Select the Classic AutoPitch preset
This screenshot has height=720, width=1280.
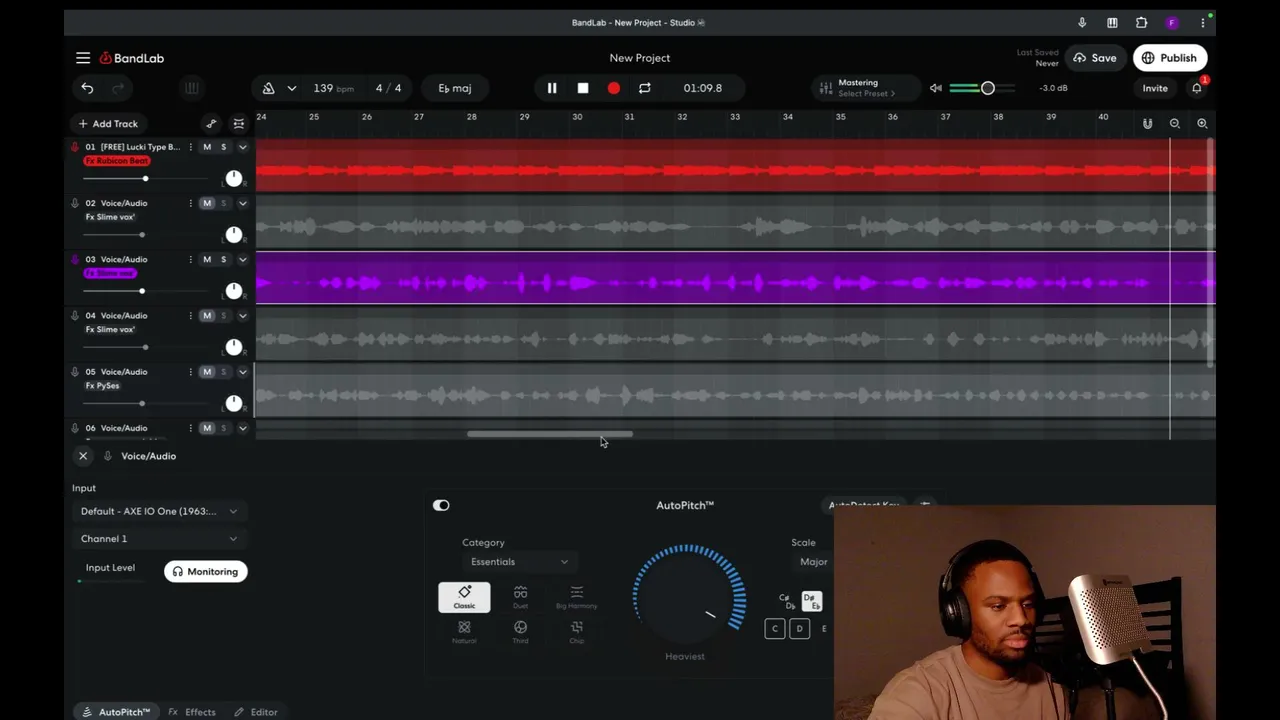(464, 597)
